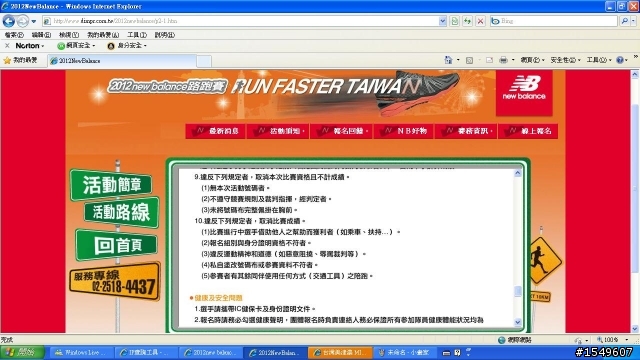Viewport: 640px width, 360px height.
Task: Open the 編輯(E) menu
Action: point(41,35)
